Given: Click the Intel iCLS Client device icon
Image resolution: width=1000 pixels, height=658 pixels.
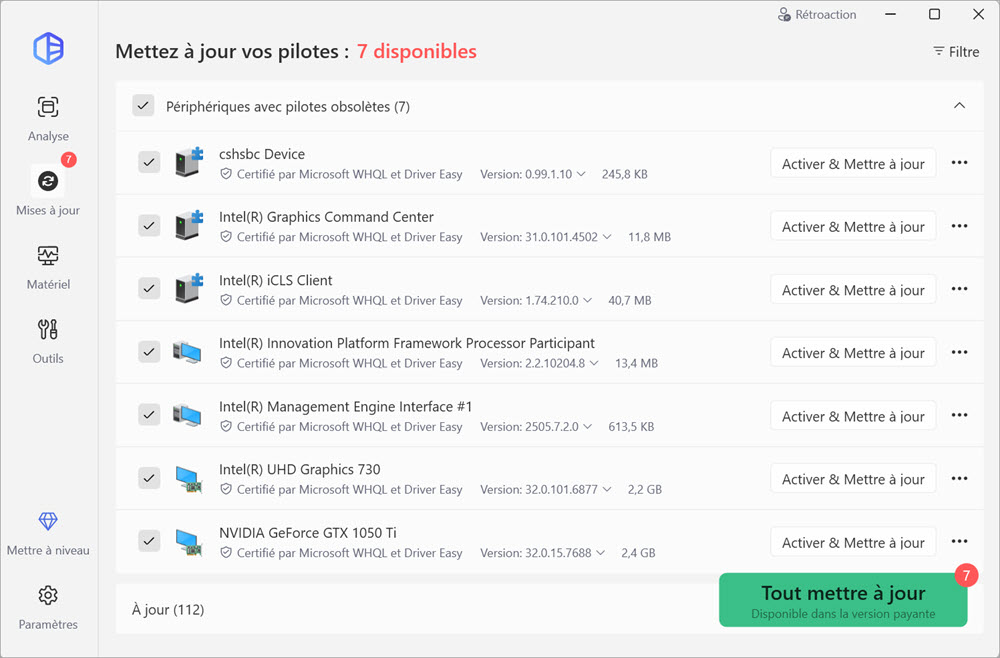Looking at the screenshot, I should 189,288.
